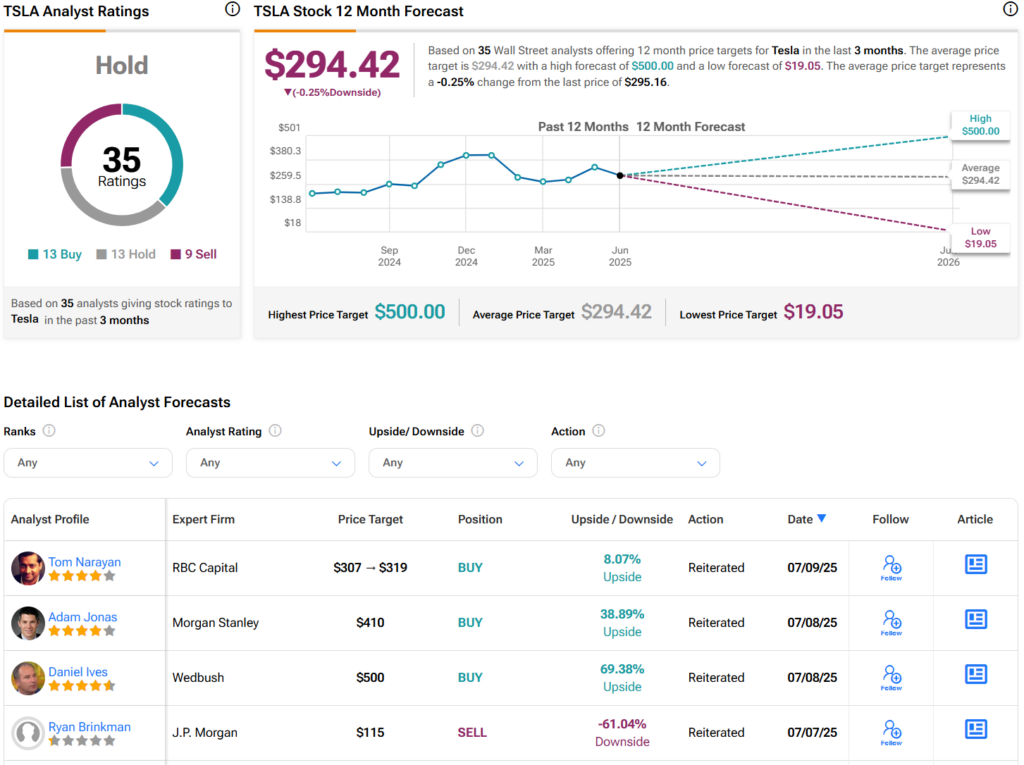Screen dimensions: 1024x765
Task: Click the June 2025 chart data point
Action: coord(620,175)
